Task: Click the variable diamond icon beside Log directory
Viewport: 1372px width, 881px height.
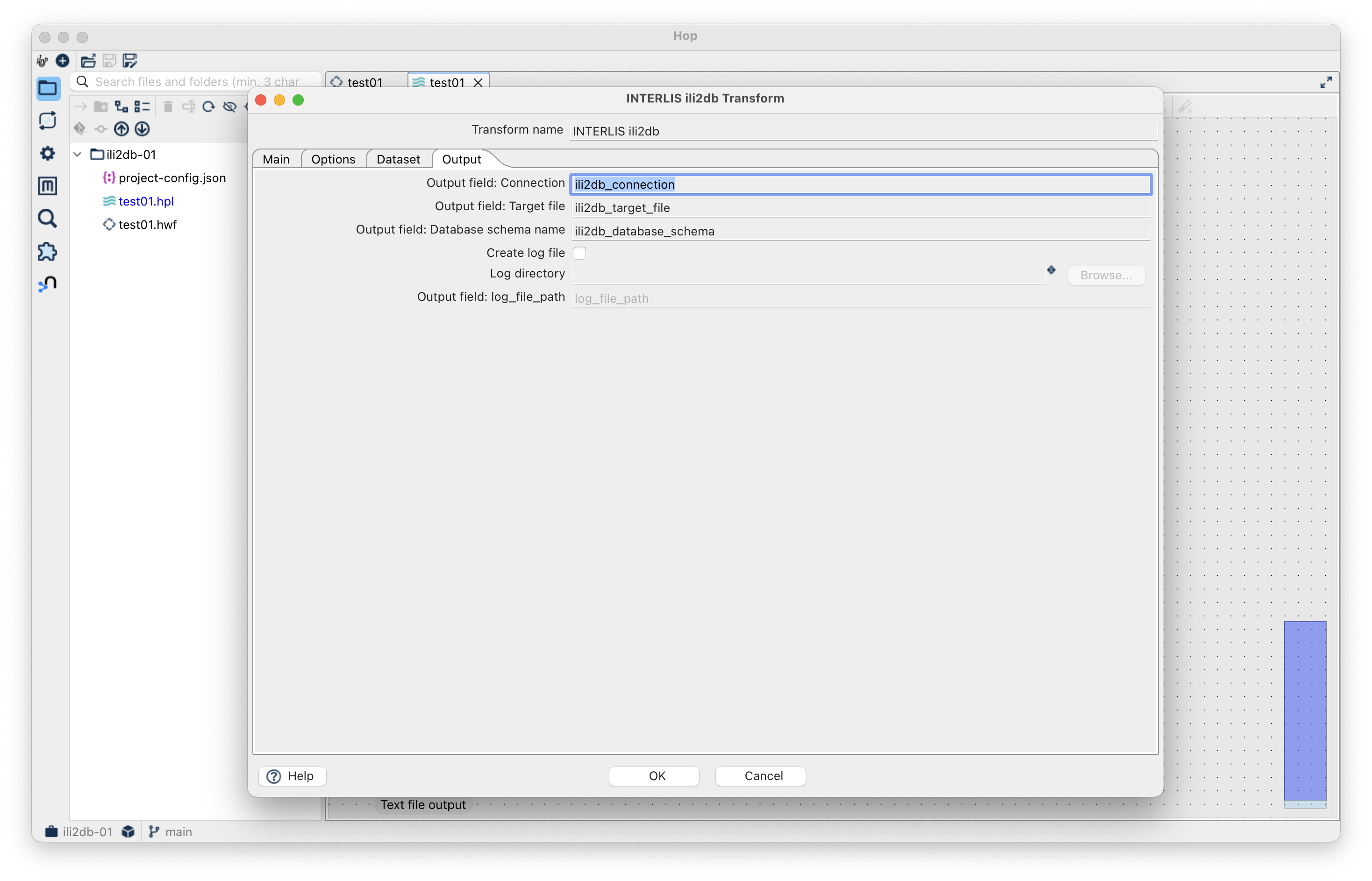Action: click(x=1051, y=270)
